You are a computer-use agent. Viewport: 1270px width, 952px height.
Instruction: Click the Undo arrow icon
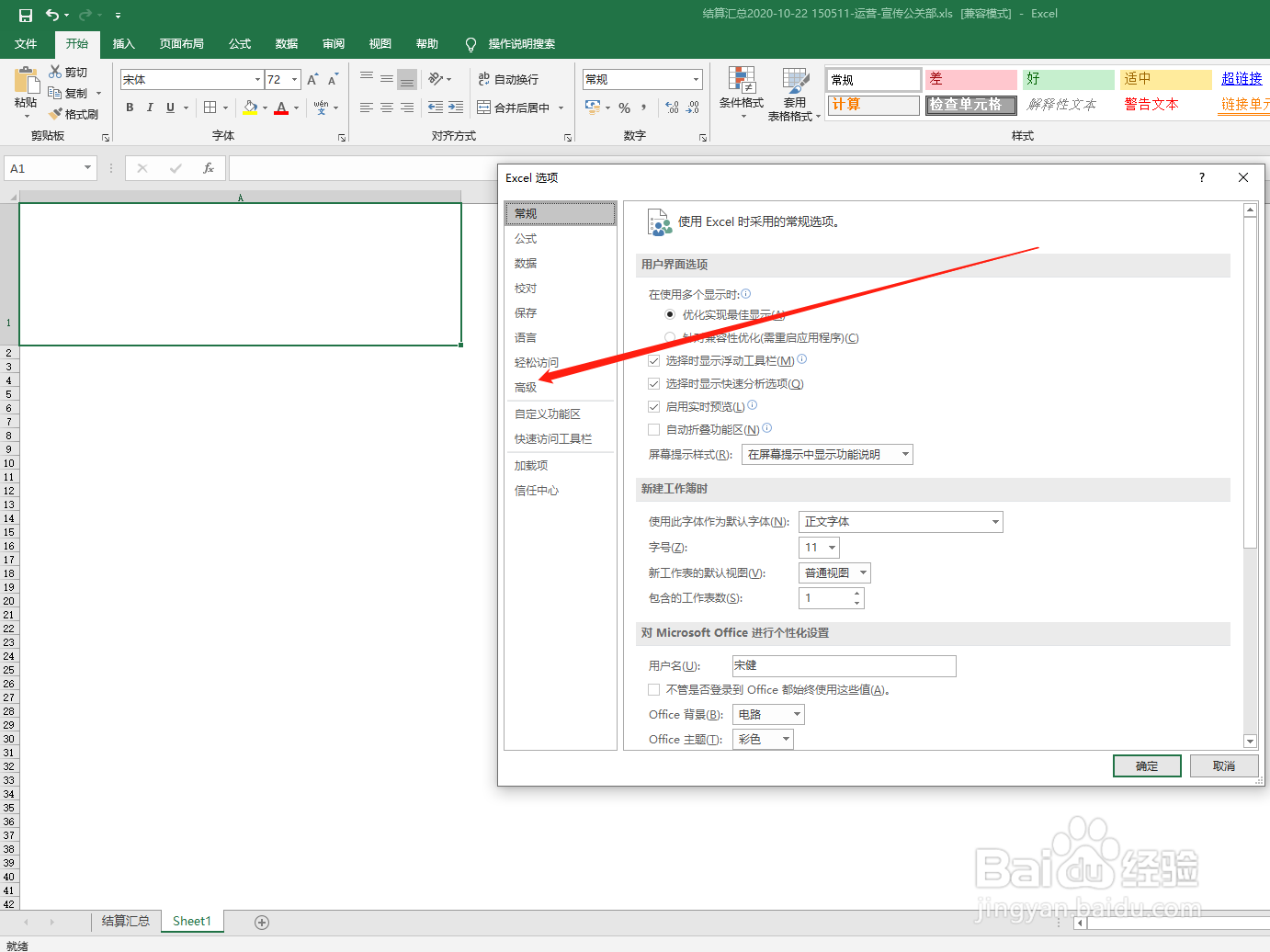pos(52,15)
